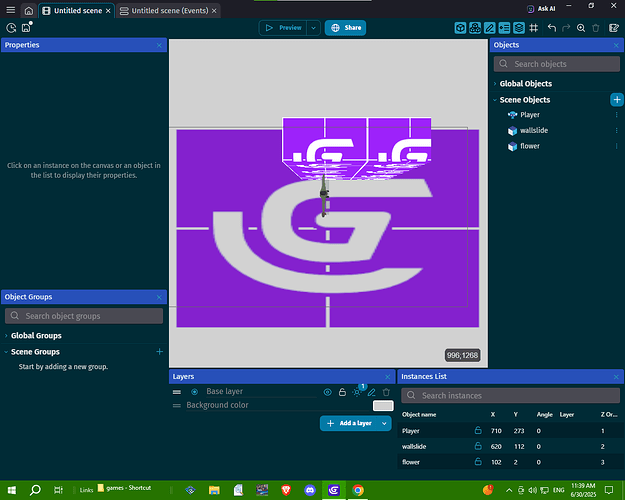Toggle the Objects panel icon
625x500 pixels.
point(460,28)
